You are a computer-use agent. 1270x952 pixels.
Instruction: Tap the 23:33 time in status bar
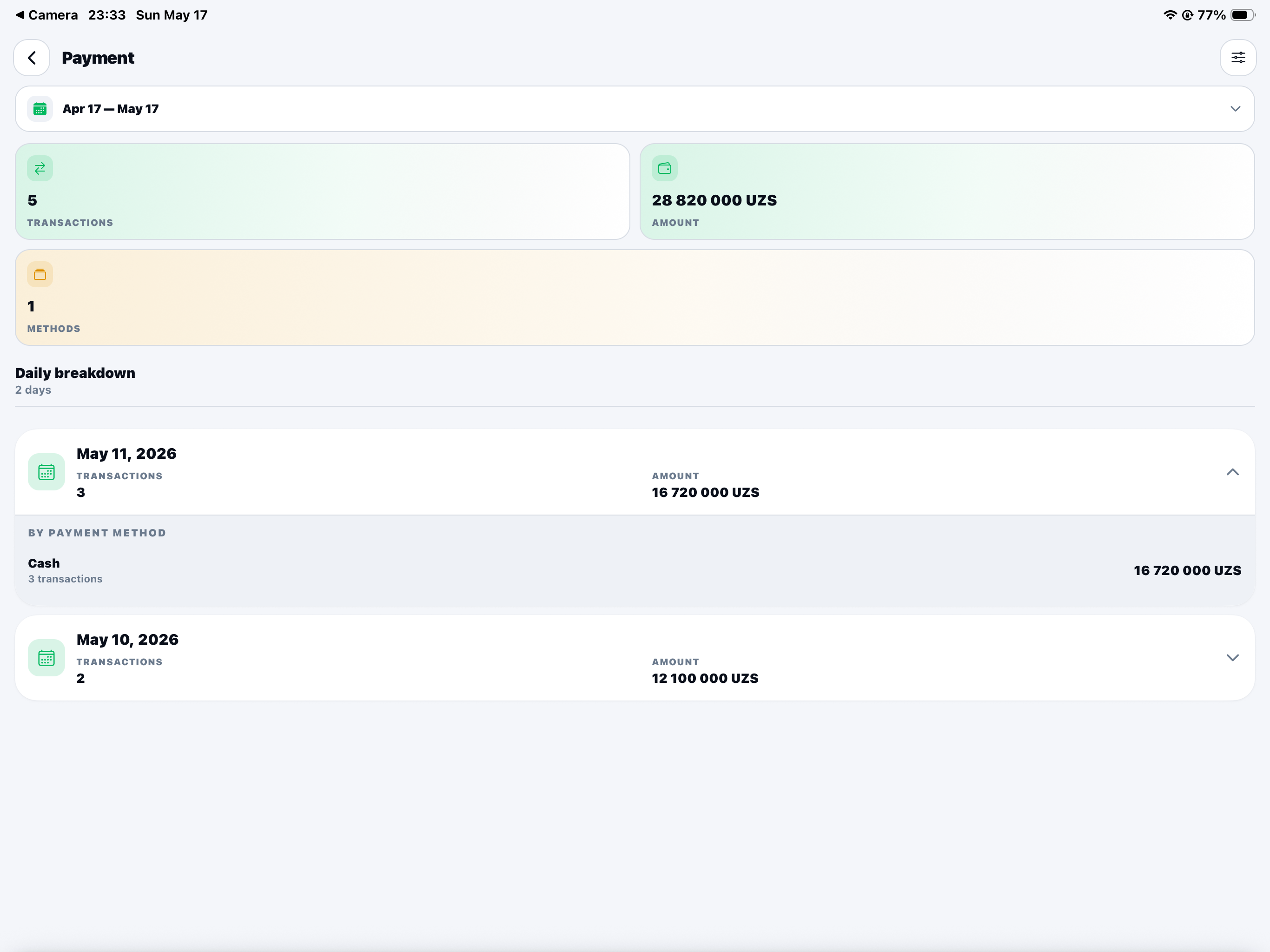click(107, 15)
